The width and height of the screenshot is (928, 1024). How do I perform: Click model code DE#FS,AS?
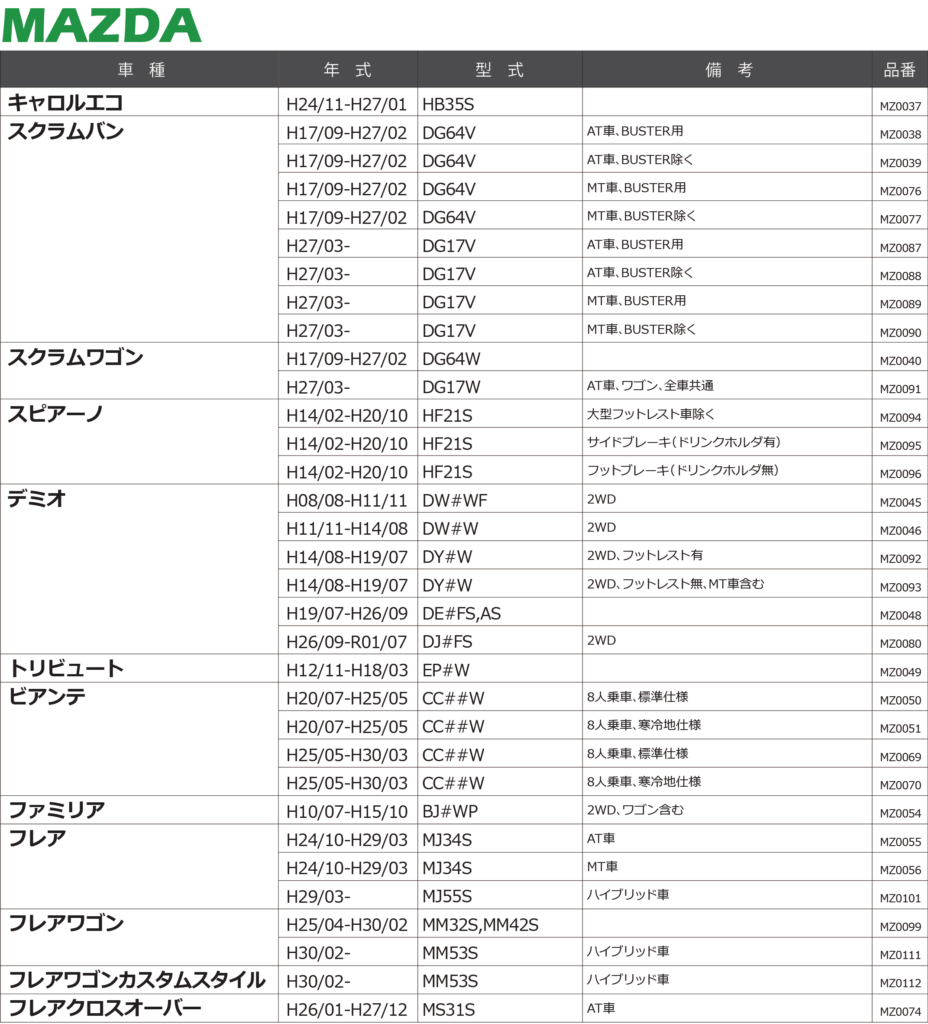[462, 614]
